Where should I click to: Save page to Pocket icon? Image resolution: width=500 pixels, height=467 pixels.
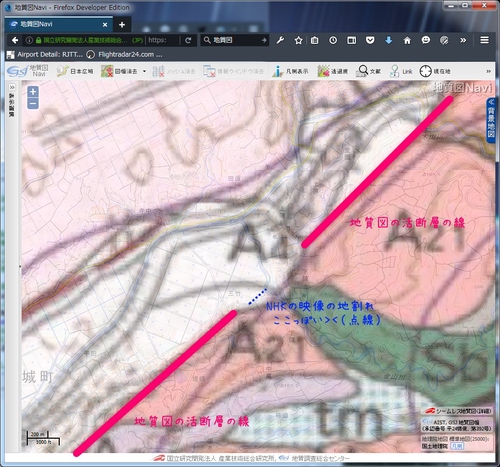(370, 40)
